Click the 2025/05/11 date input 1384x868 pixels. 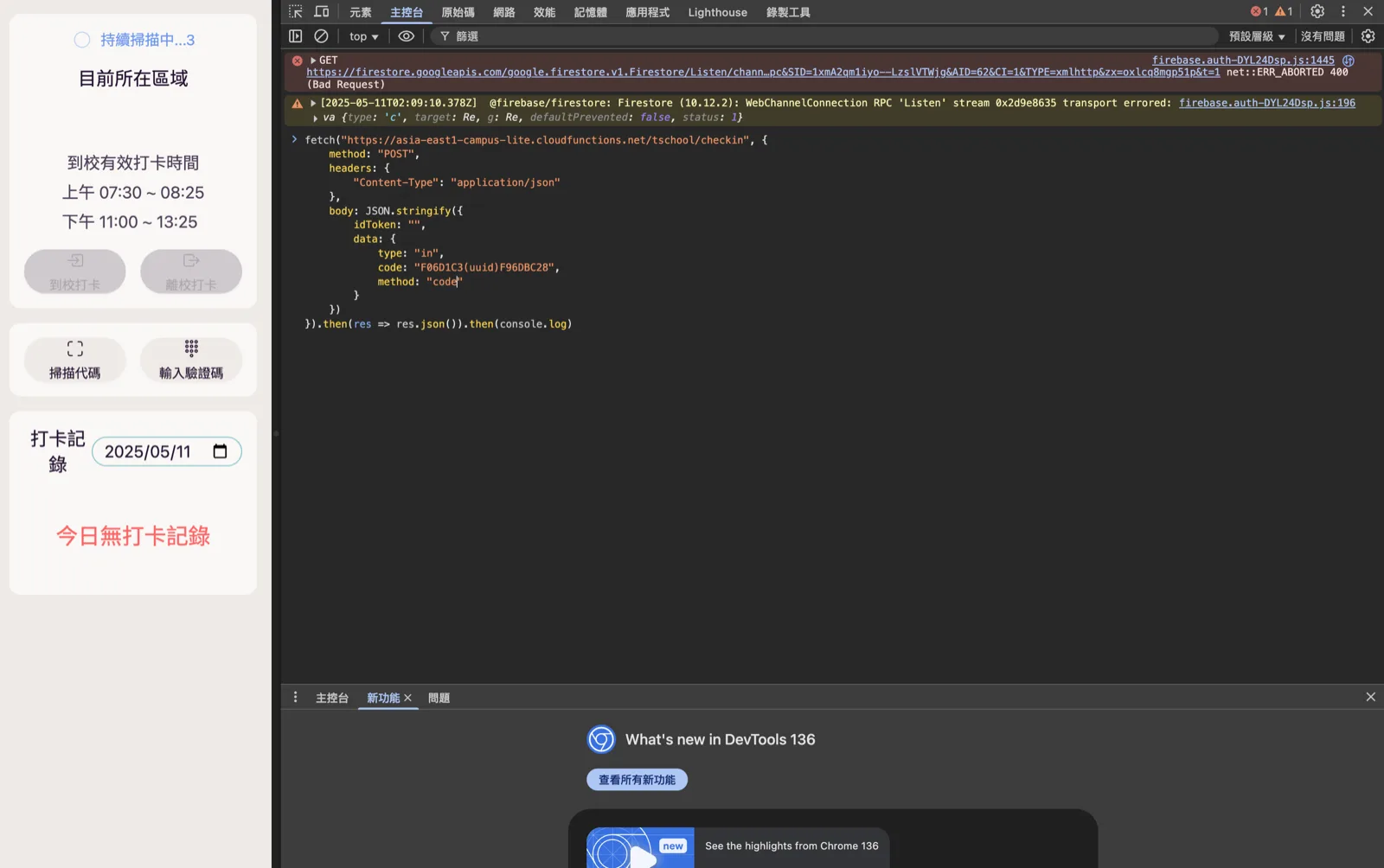pos(166,451)
